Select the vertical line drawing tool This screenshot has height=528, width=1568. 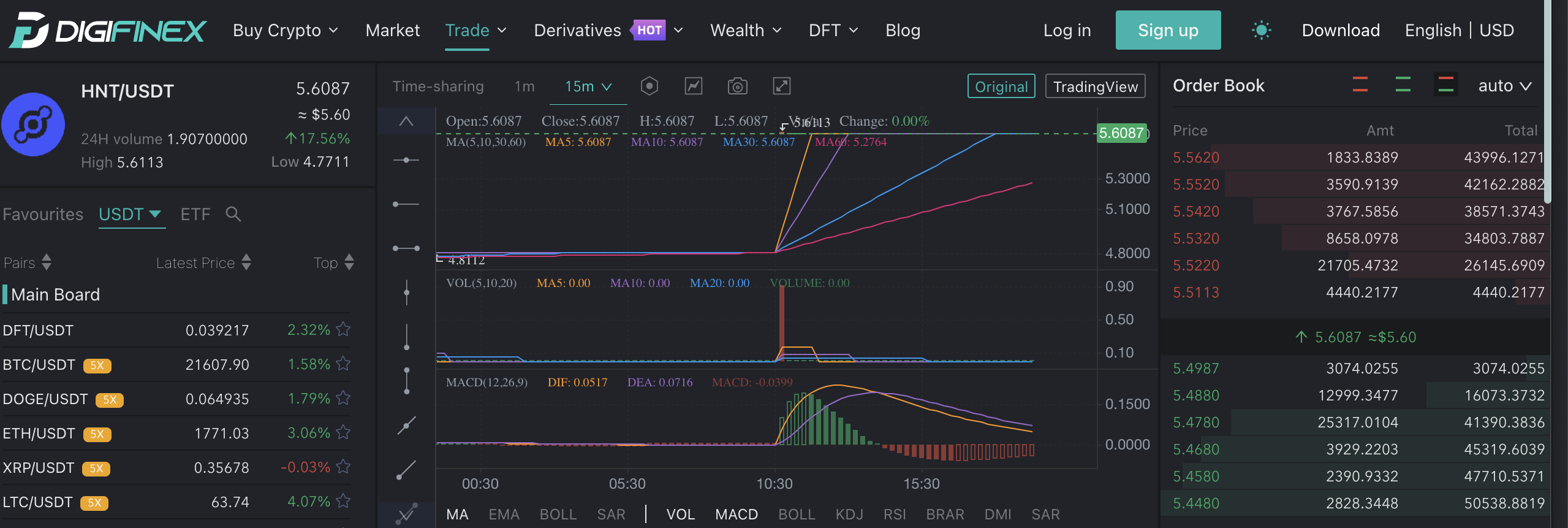tap(406, 293)
